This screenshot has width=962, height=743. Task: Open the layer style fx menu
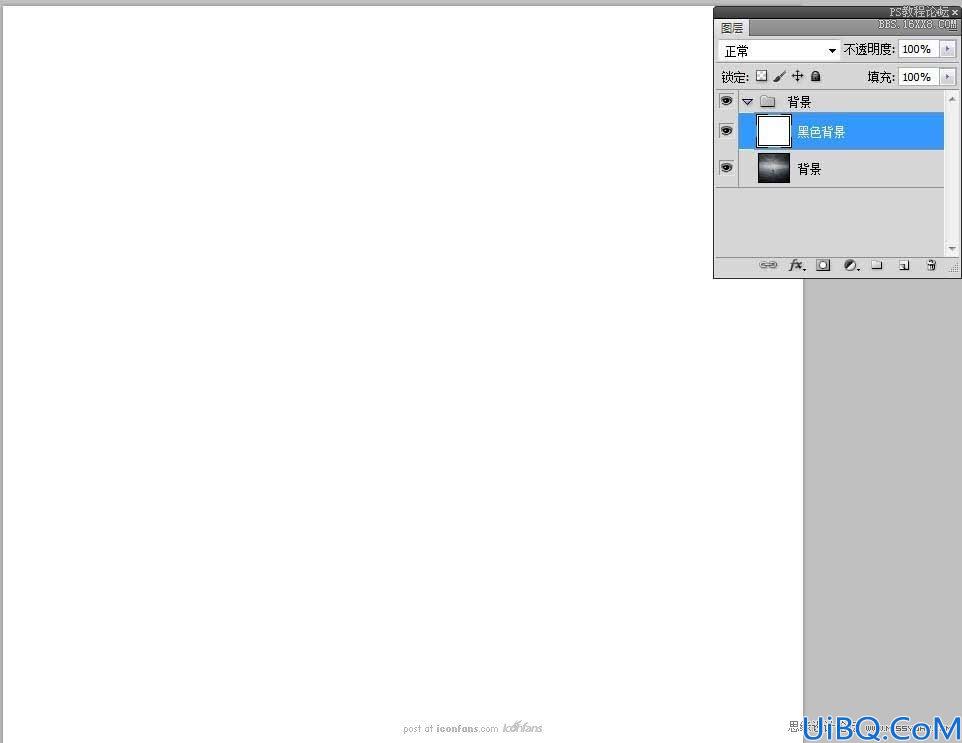click(x=796, y=265)
